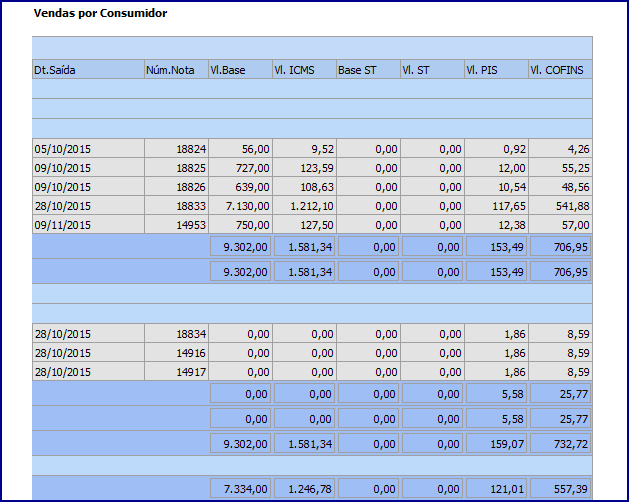Select the Dt.Saída column header
Screen dimensions: 629x502
point(88,70)
